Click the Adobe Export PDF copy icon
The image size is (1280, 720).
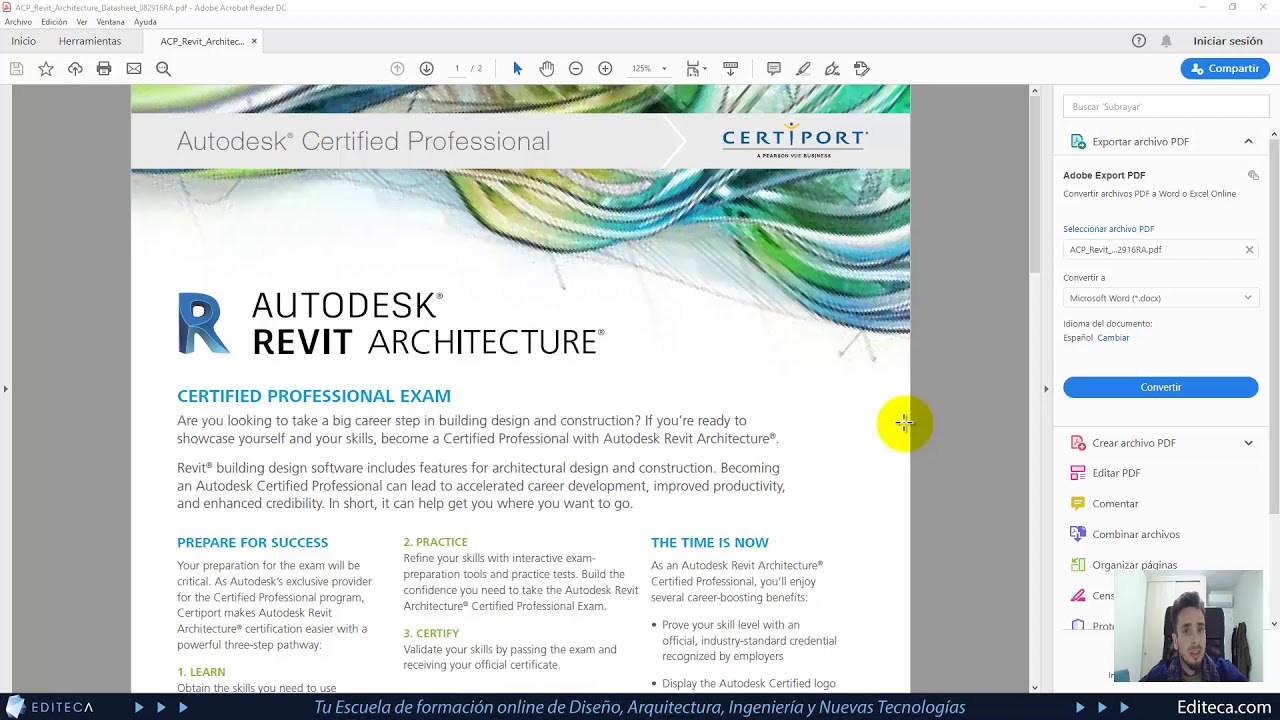(1253, 176)
